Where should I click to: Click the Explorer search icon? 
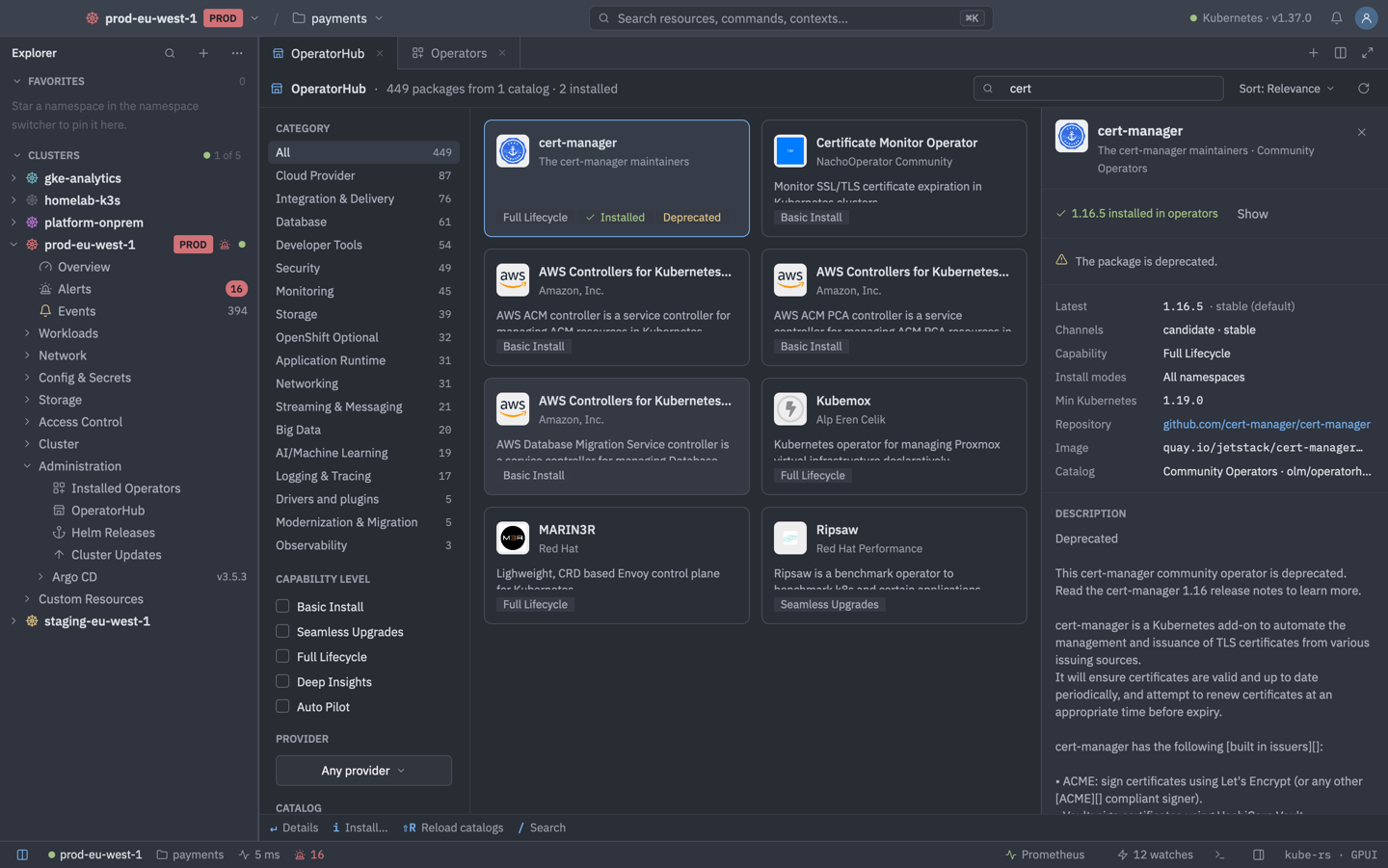click(170, 53)
